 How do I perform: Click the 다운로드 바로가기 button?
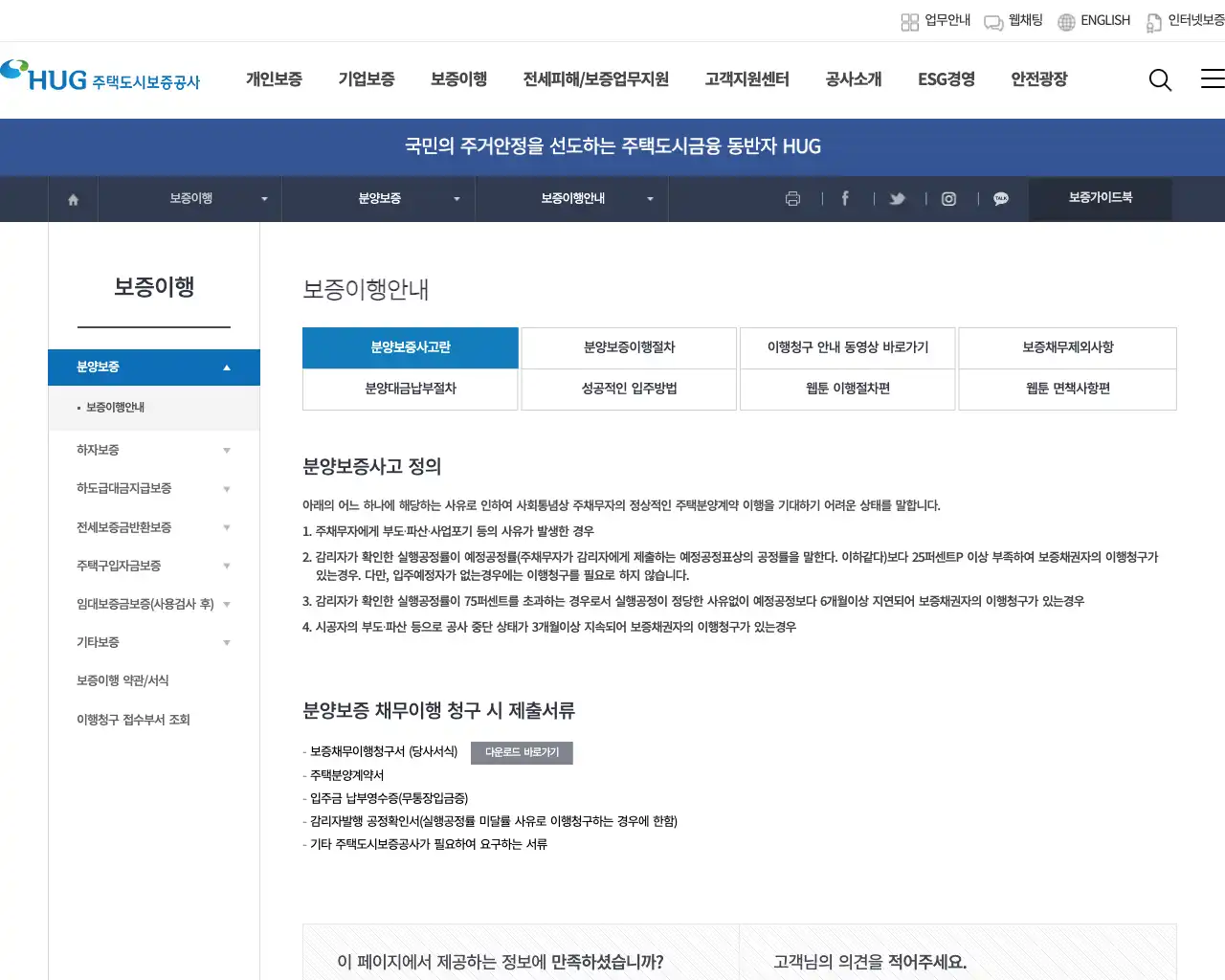[x=522, y=753]
